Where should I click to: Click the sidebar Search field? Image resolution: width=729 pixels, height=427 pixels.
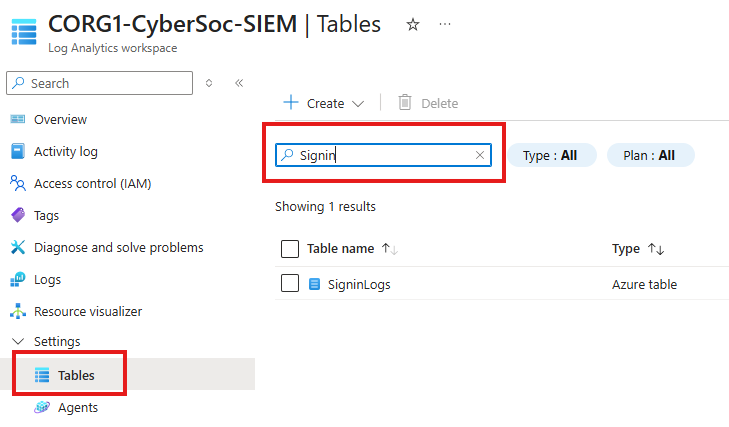tap(100, 83)
